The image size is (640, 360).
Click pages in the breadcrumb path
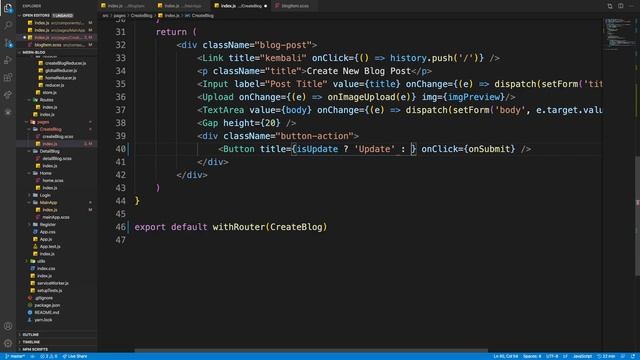pos(120,16)
